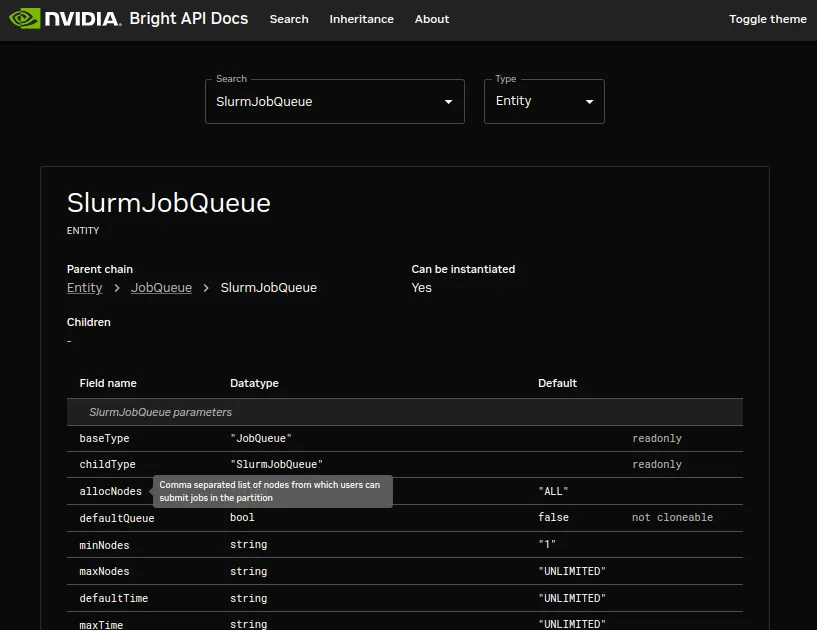Follow the JobQueue link in parent chain
The height and width of the screenshot is (630, 817).
[x=162, y=288]
